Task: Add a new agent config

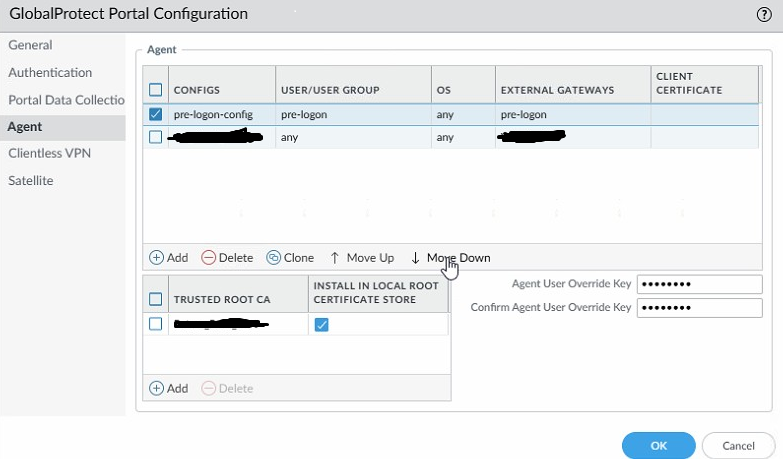Action: [169, 258]
